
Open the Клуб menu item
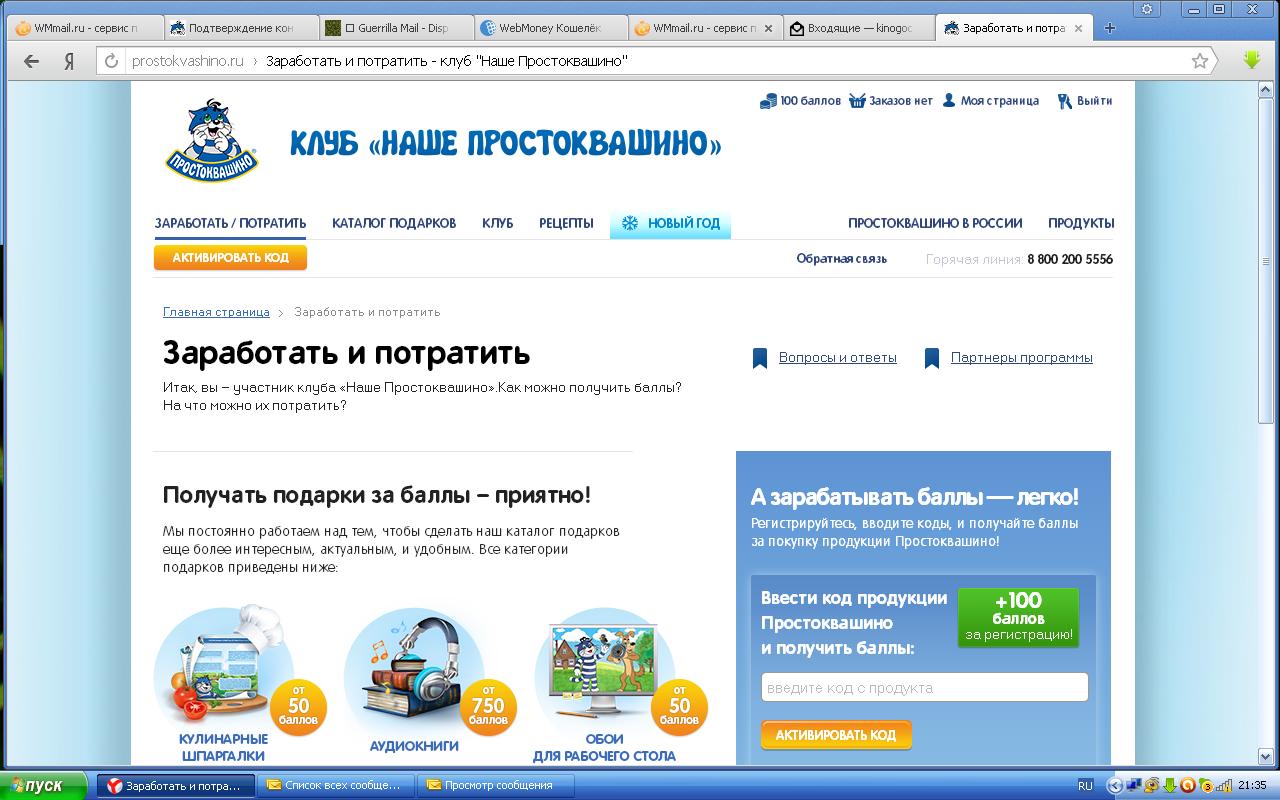click(x=497, y=223)
